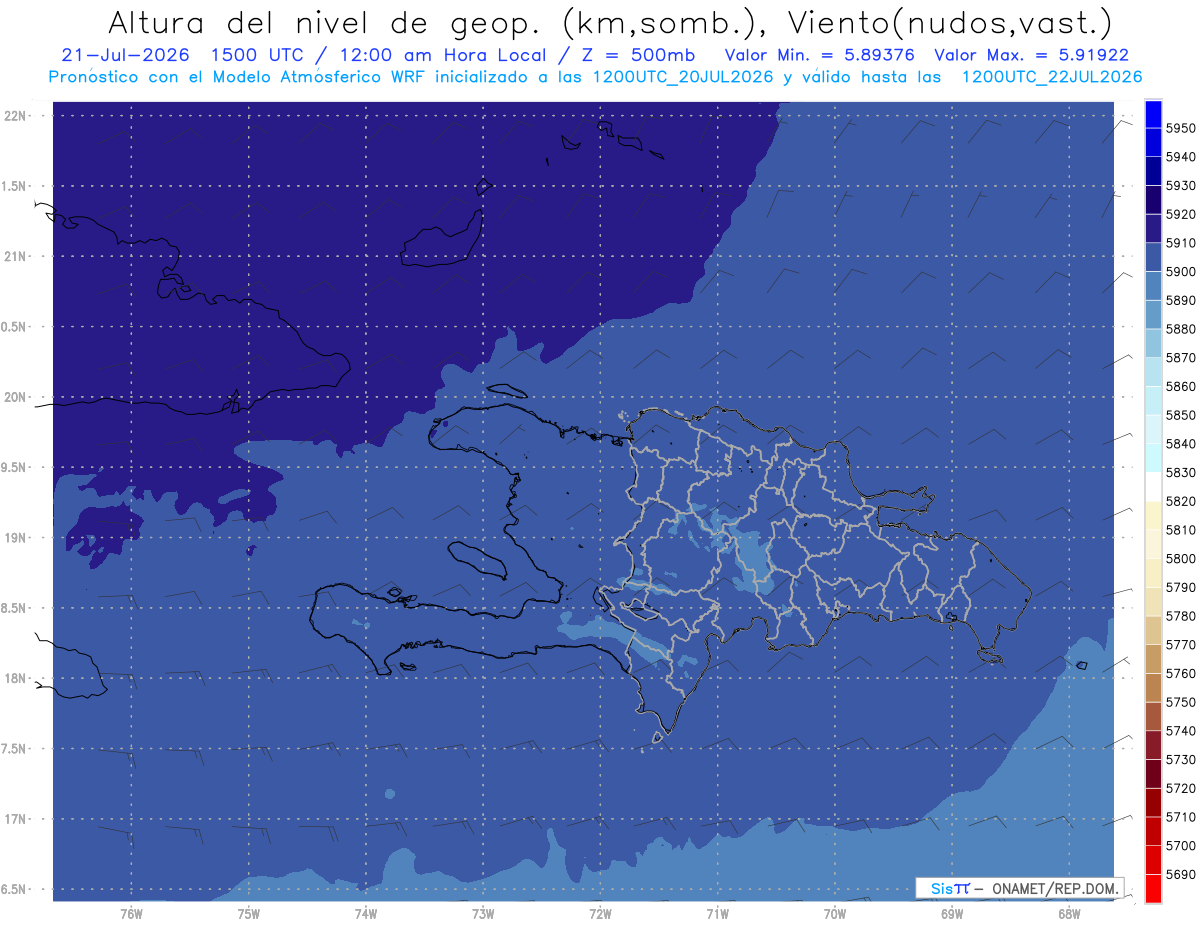The height and width of the screenshot is (927, 1200).
Task: Click the 71W longitude label
Action: click(x=717, y=913)
